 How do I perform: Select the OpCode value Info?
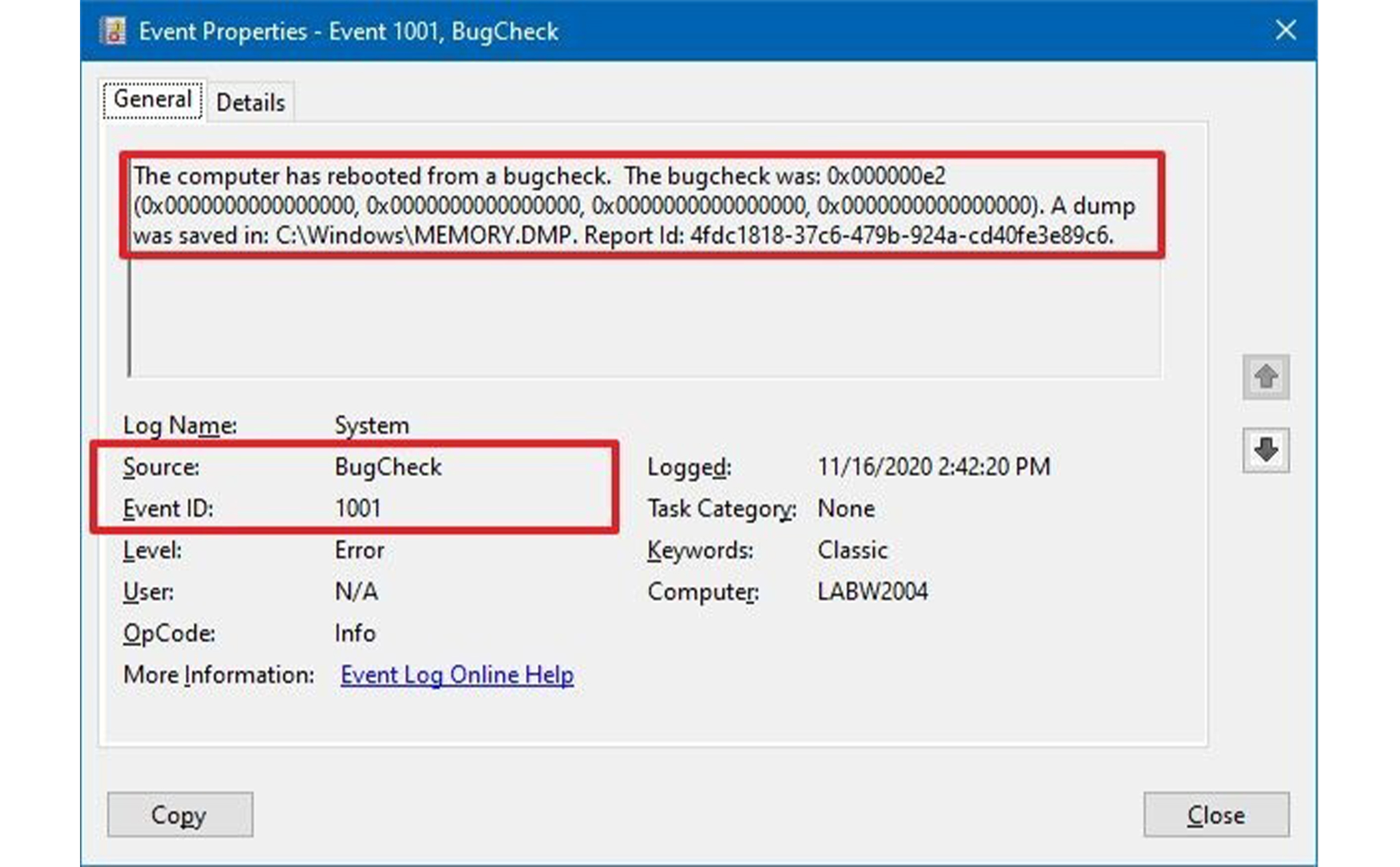point(355,633)
